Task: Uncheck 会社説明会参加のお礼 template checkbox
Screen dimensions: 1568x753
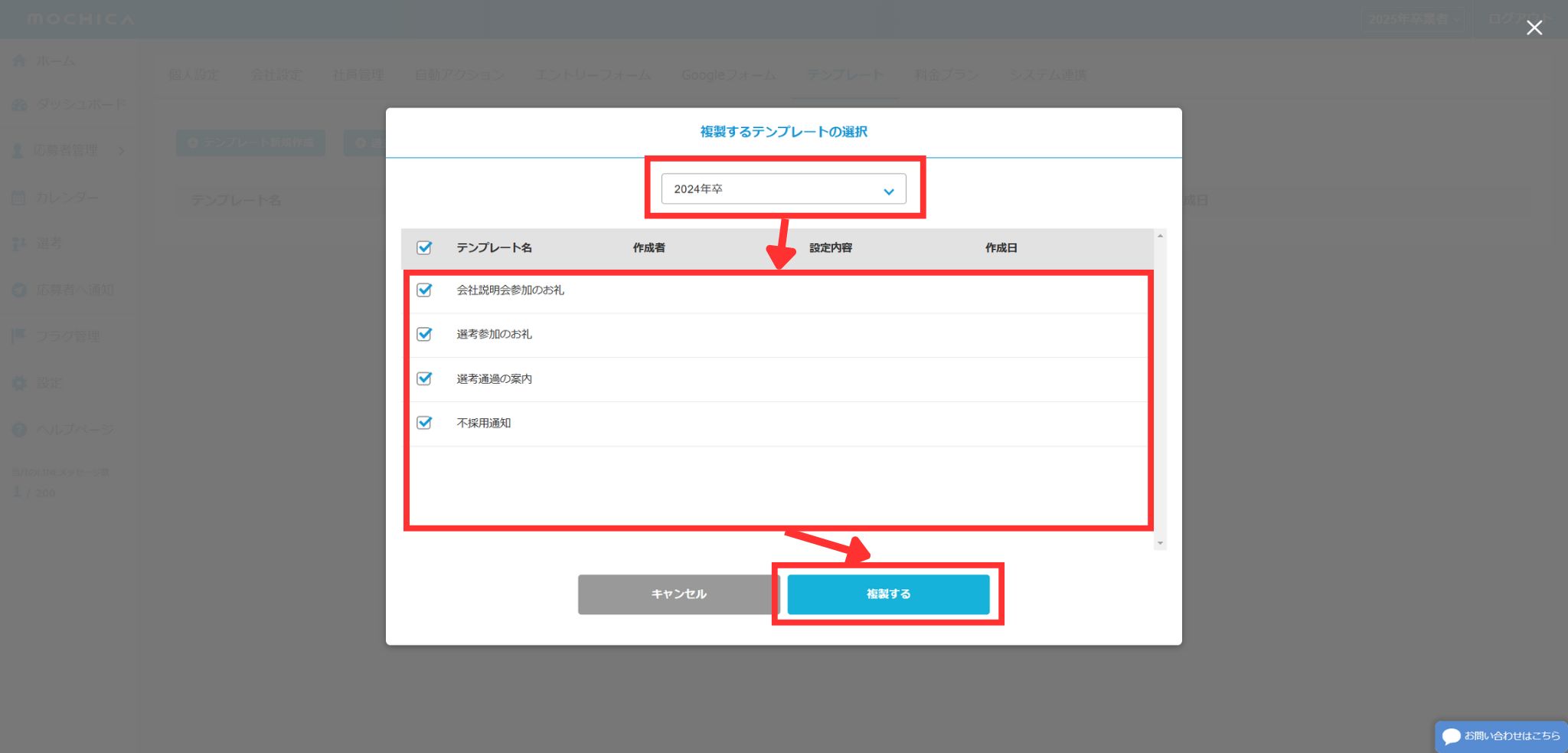Action: (424, 290)
